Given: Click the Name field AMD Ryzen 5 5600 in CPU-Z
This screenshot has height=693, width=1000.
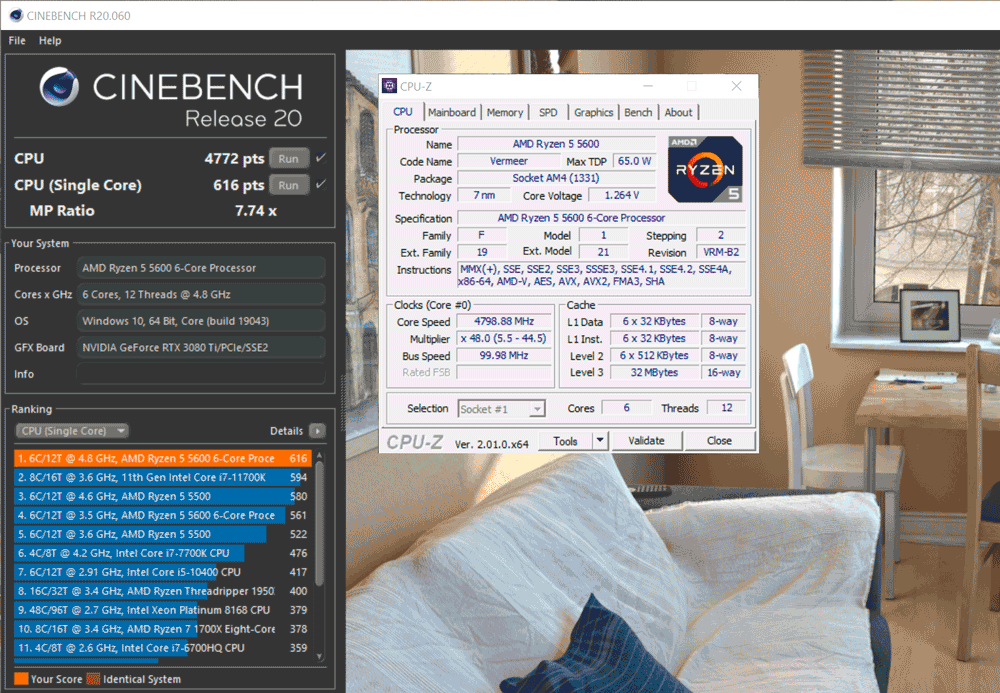Looking at the screenshot, I should (556, 144).
